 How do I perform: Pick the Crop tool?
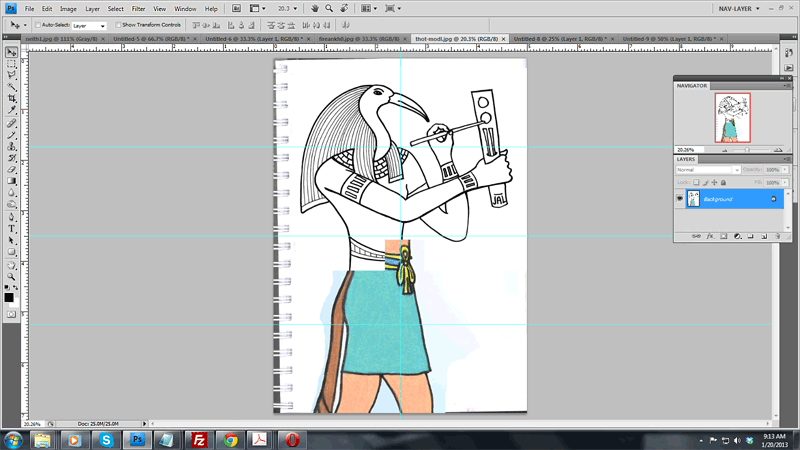[12, 99]
